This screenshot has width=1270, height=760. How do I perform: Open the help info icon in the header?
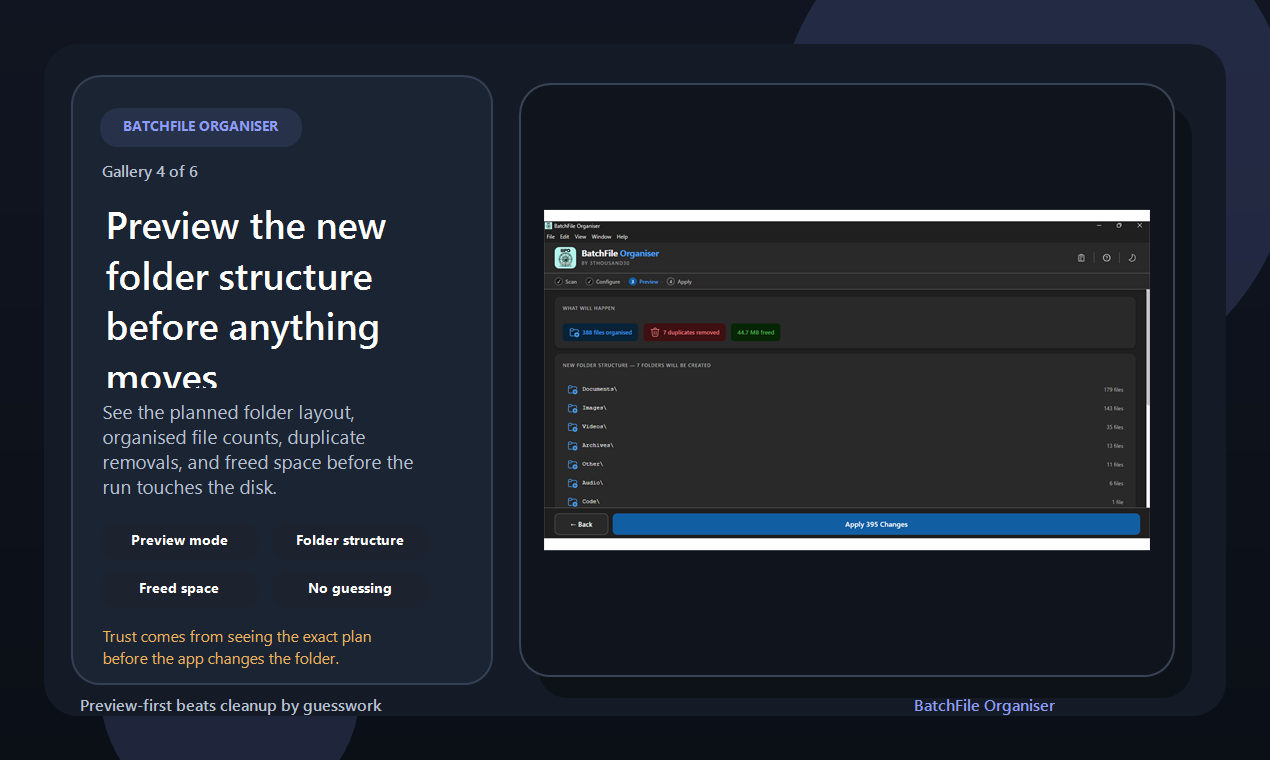coord(1106,257)
